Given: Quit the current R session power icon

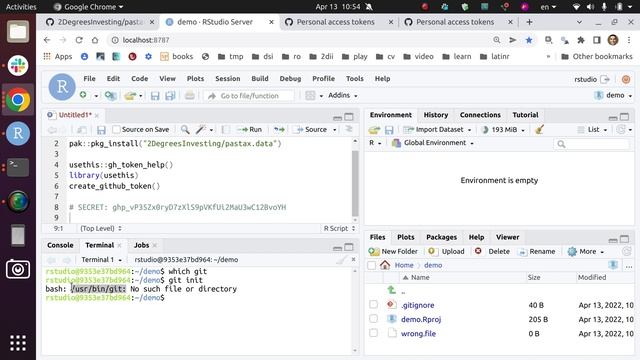Looking at the screenshot, I should pyautogui.click(x=626, y=79).
